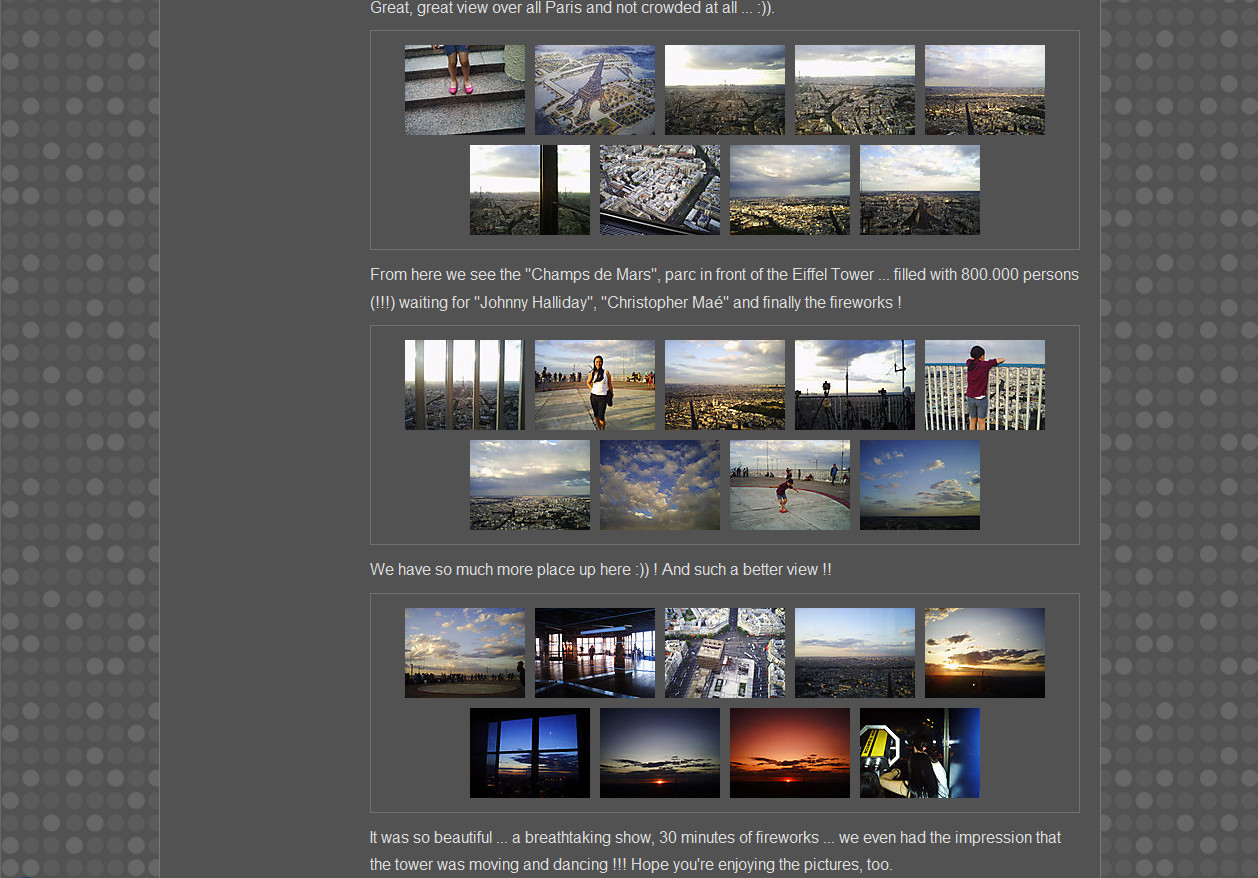Open the pink shoes on steps photo

[x=464, y=90]
